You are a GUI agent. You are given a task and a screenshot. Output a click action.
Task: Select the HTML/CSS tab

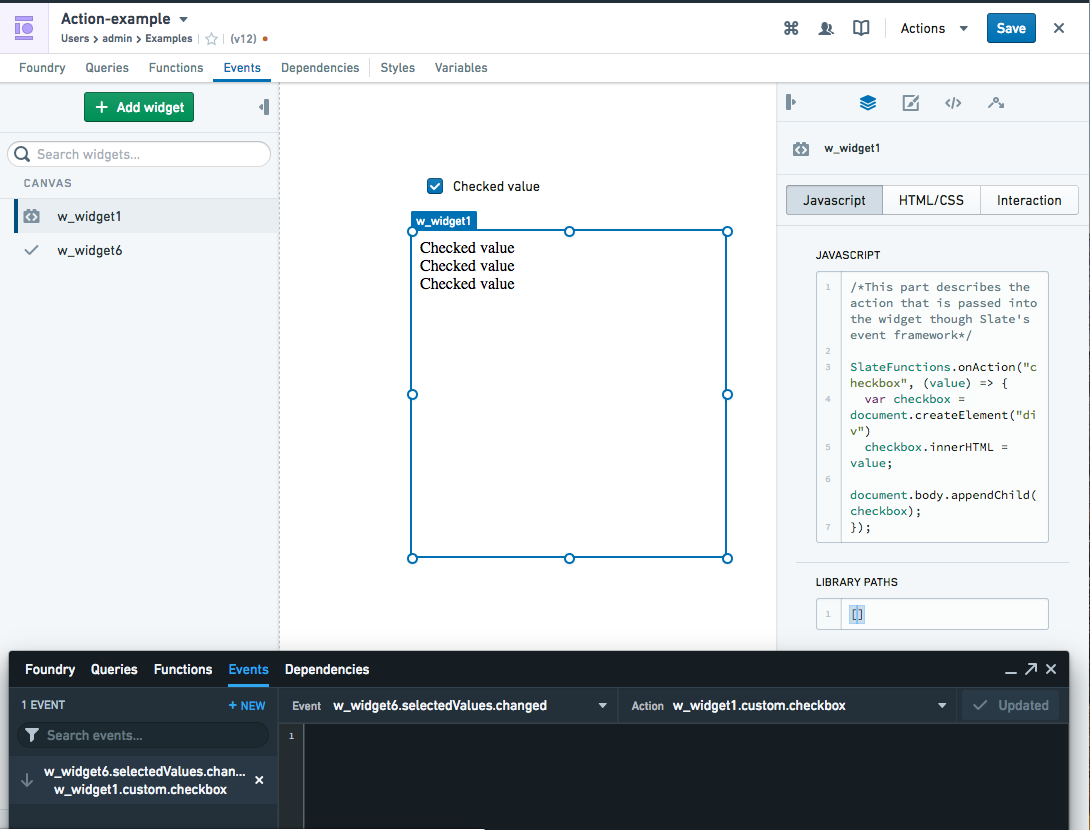[932, 200]
